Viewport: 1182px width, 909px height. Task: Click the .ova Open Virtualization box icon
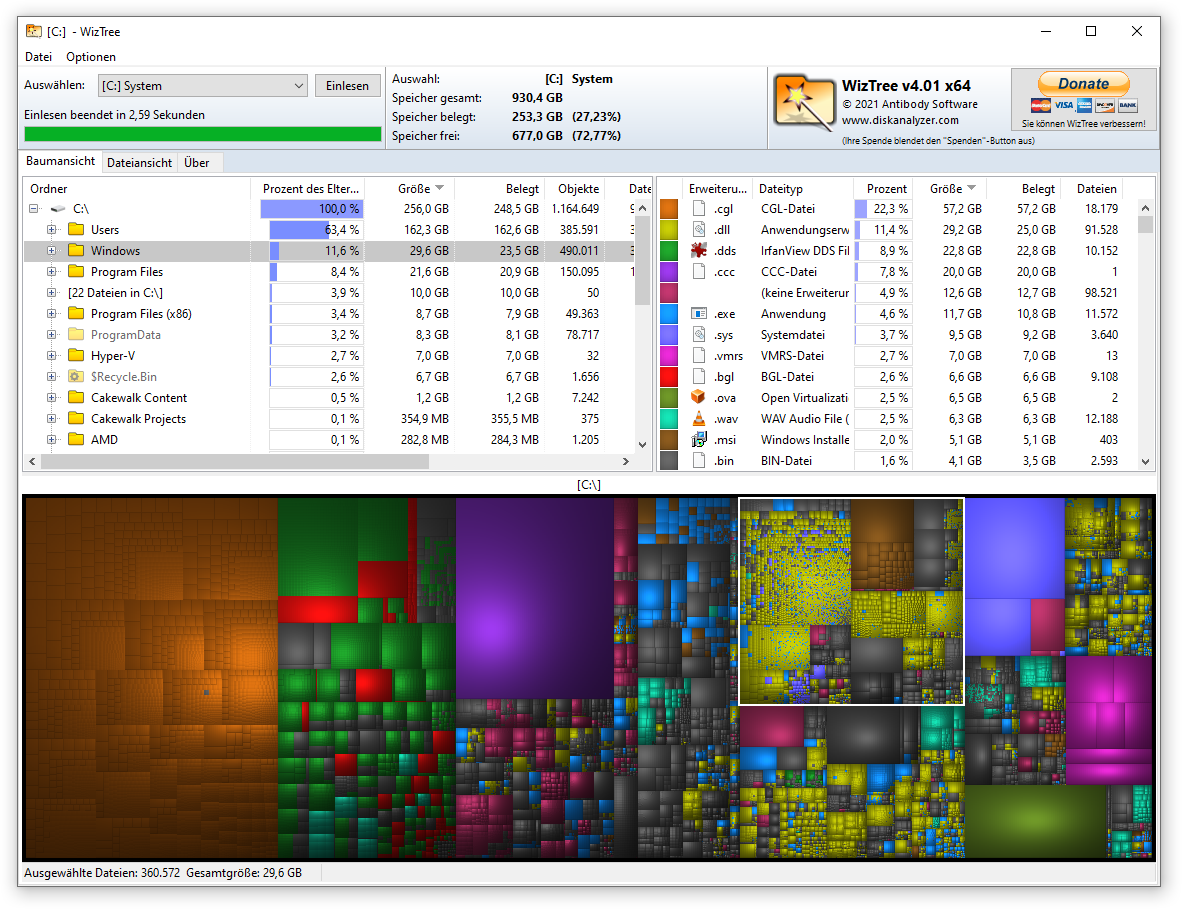click(698, 398)
